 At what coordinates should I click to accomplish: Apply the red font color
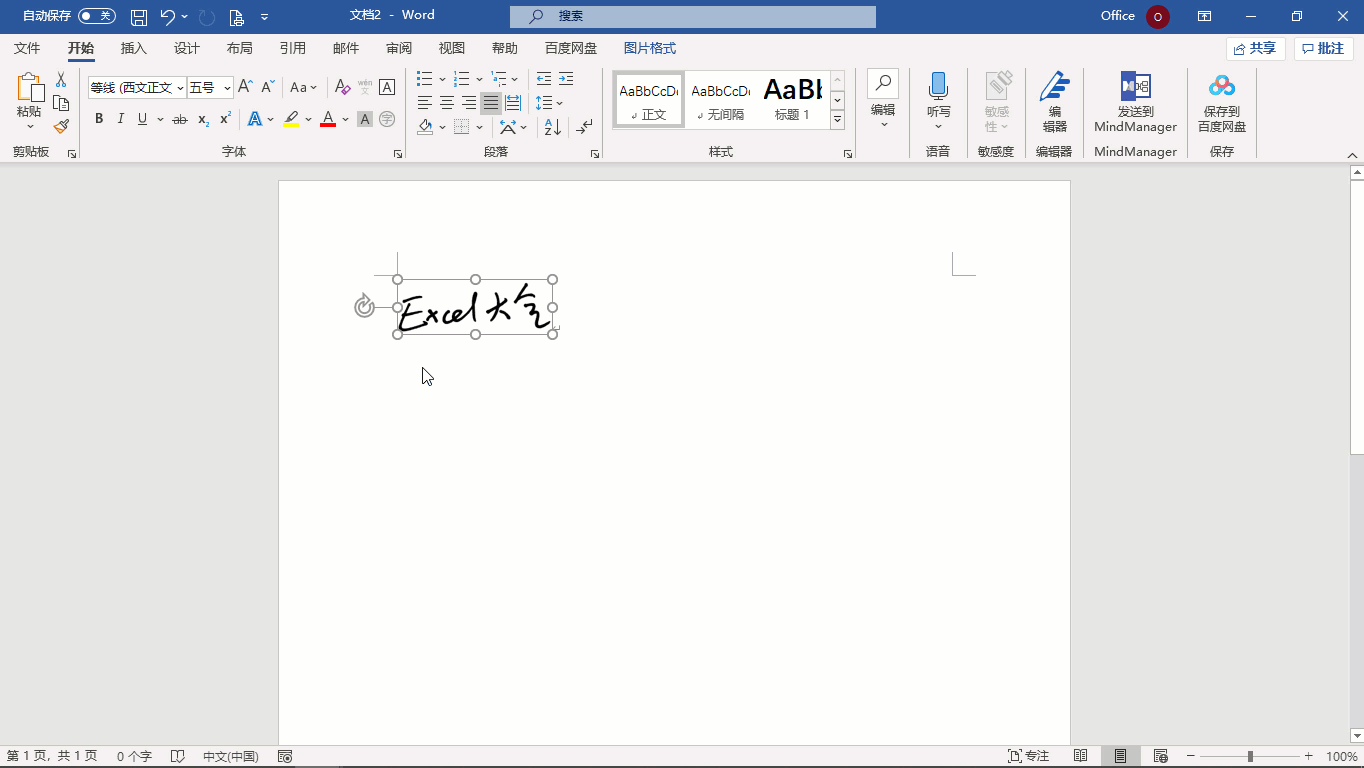[327, 119]
